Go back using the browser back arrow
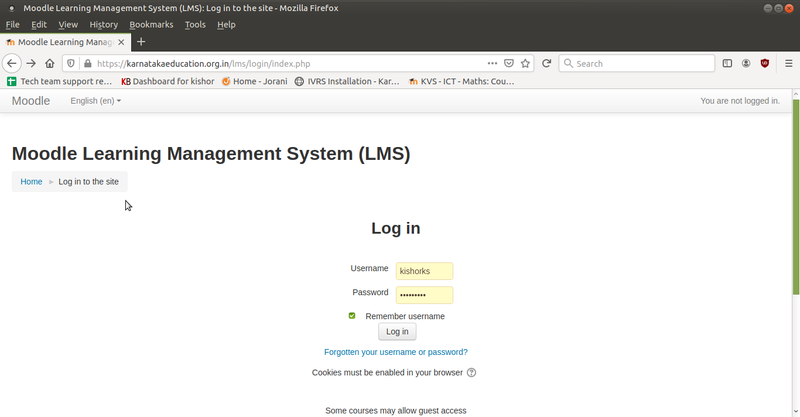The height and width of the screenshot is (417, 800). [12, 63]
